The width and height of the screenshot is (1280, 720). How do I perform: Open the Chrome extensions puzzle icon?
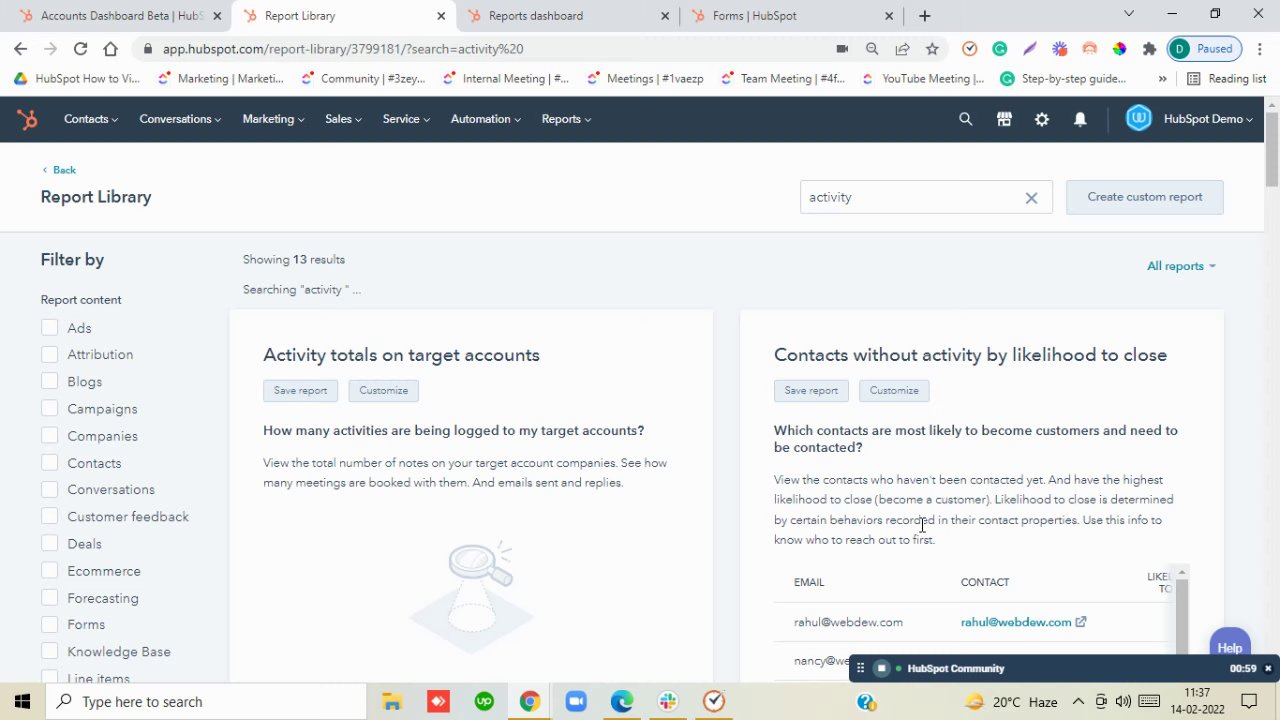1149,48
